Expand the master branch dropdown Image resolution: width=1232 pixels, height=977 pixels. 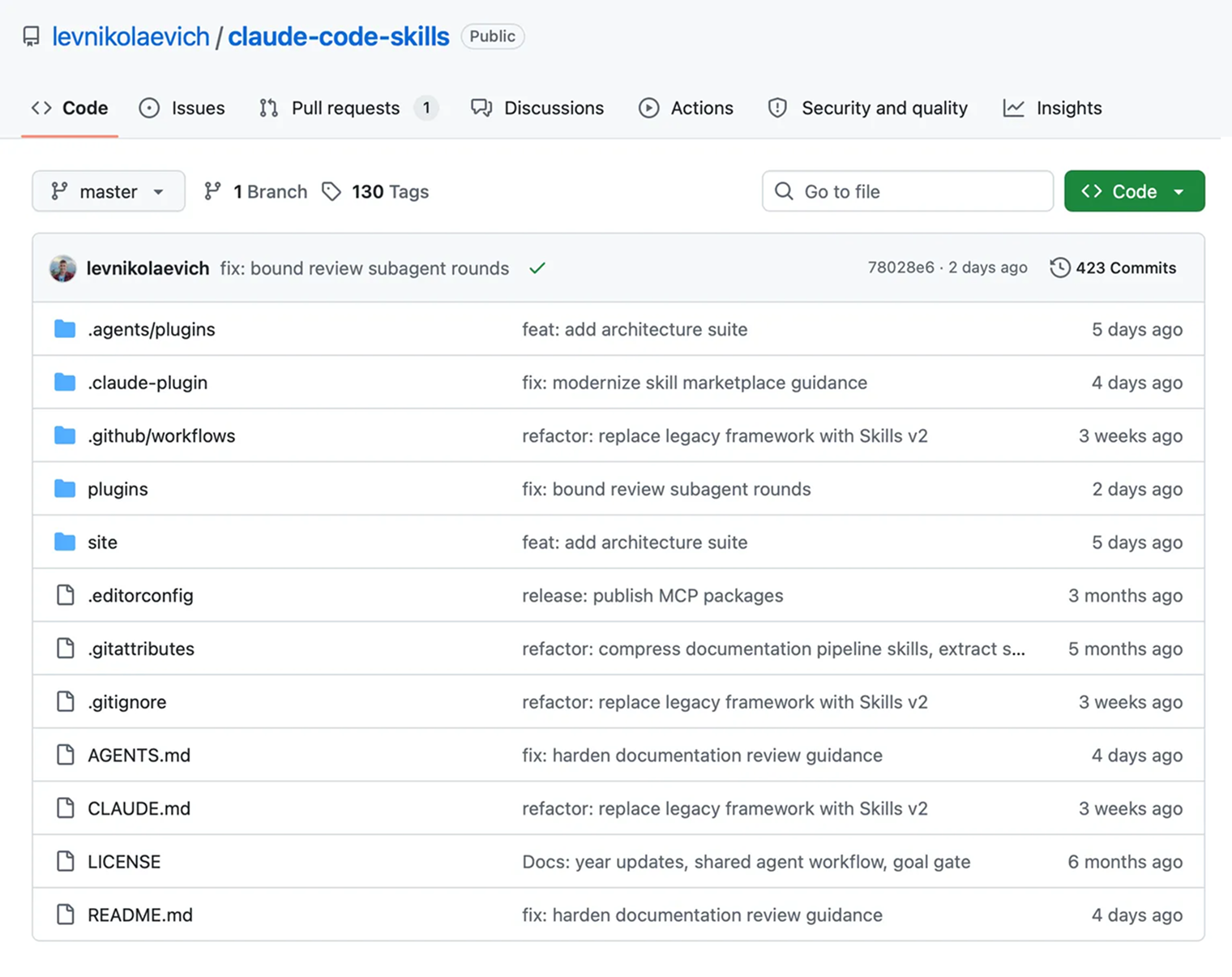pyautogui.click(x=109, y=191)
